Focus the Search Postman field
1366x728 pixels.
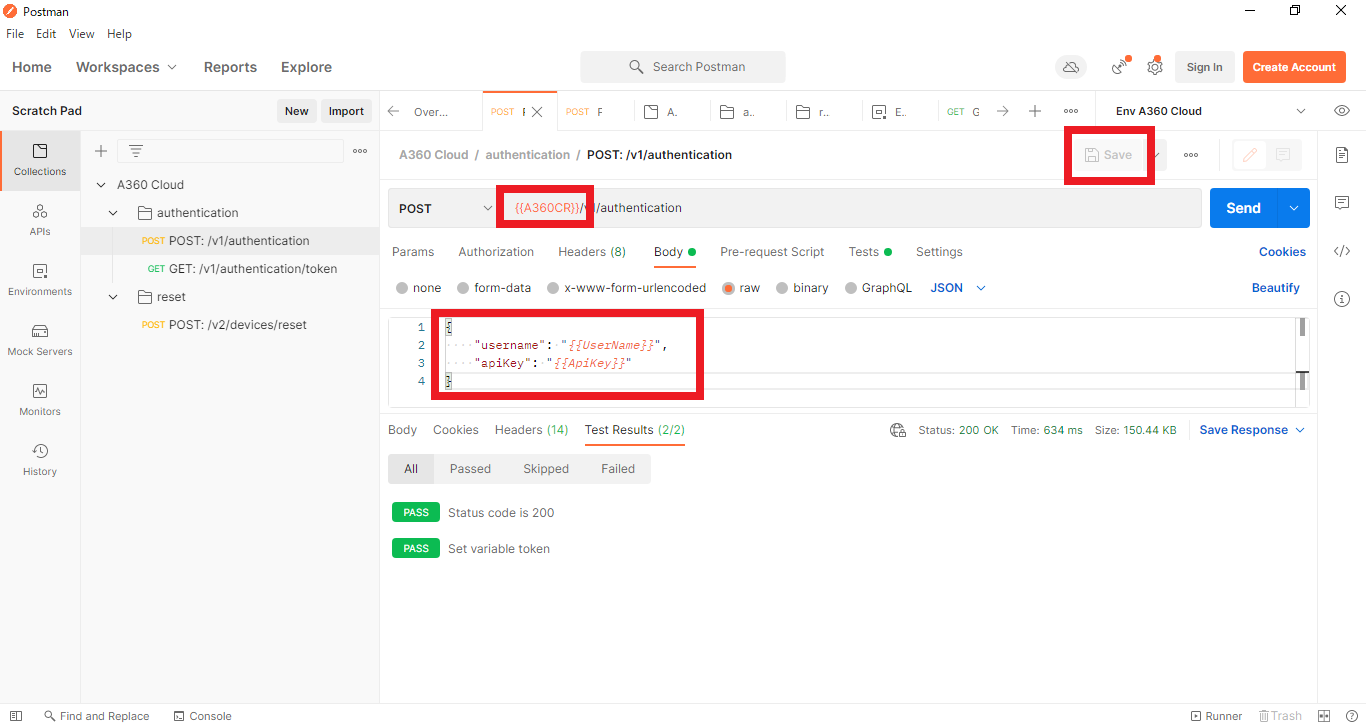pos(683,67)
